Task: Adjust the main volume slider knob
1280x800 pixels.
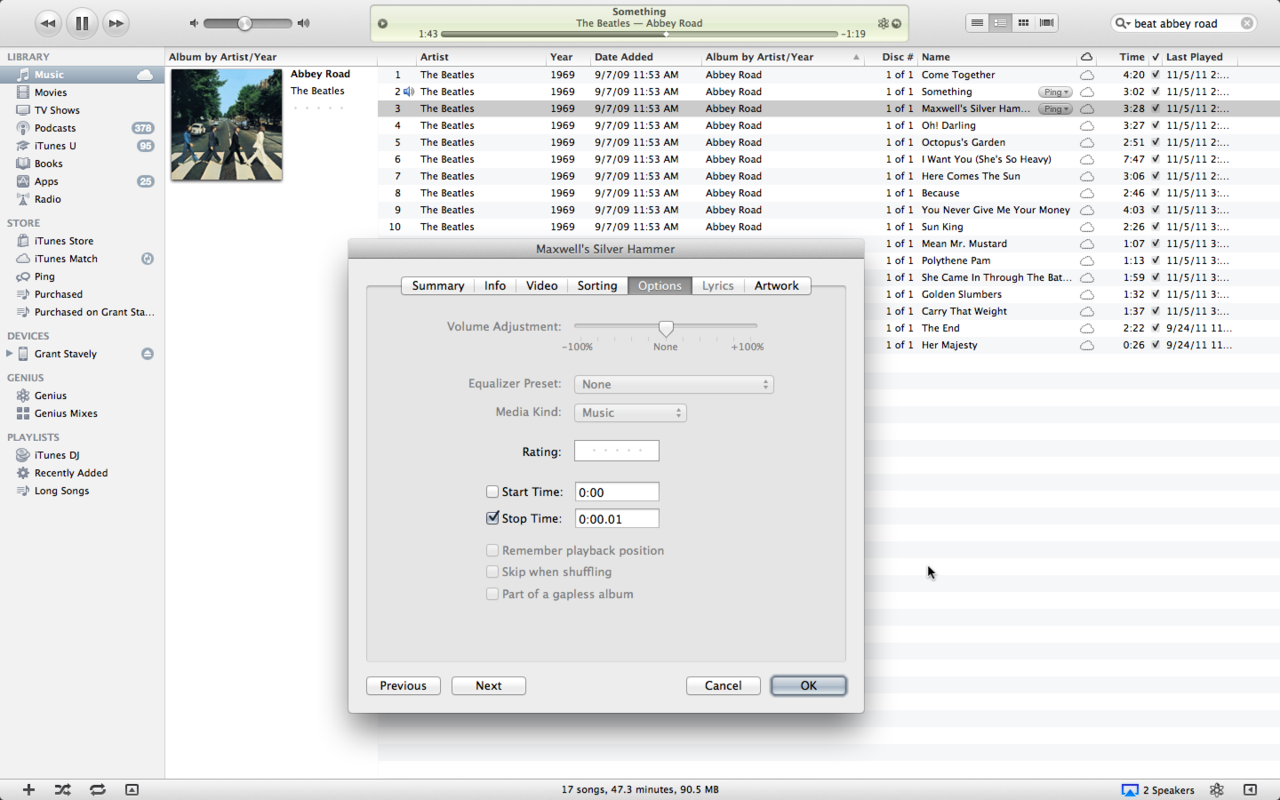Action: coord(244,23)
